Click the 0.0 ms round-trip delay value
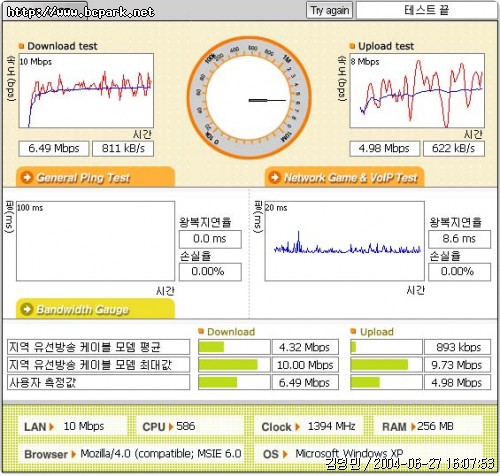This screenshot has height=476, width=500. (210, 239)
